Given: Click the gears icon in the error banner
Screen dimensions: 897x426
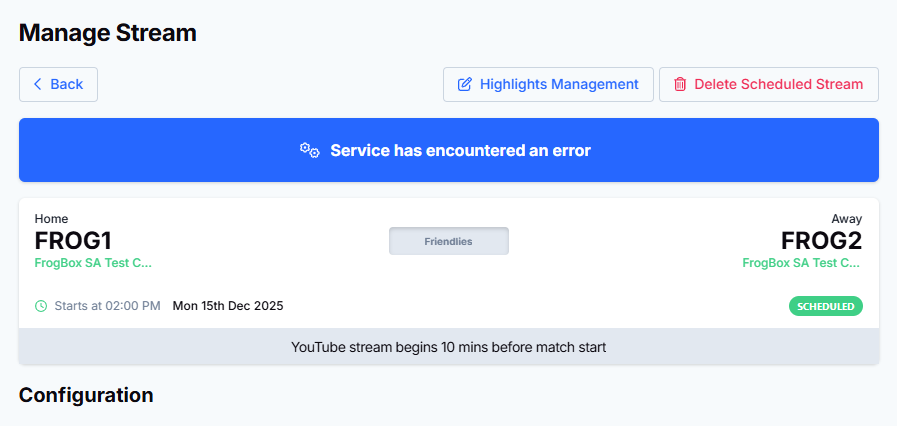Looking at the screenshot, I should pos(310,150).
